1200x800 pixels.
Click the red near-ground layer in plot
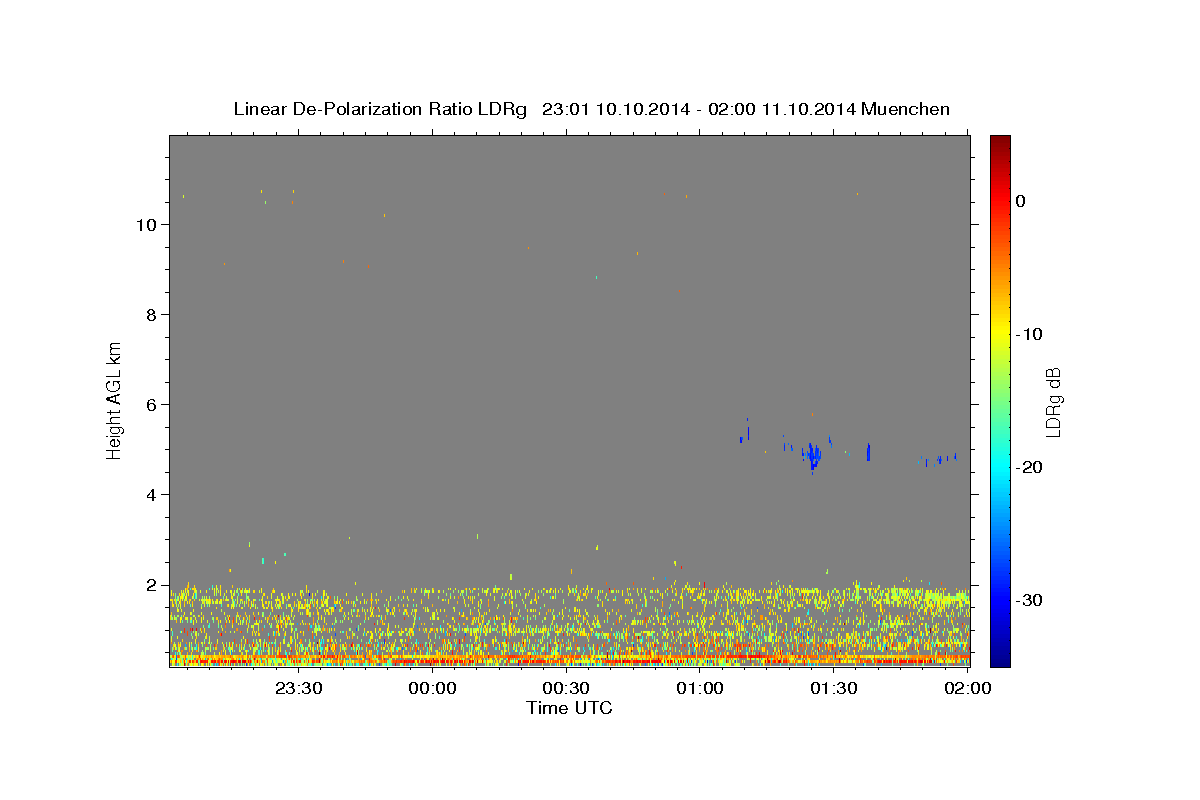pyautogui.click(x=570, y=661)
